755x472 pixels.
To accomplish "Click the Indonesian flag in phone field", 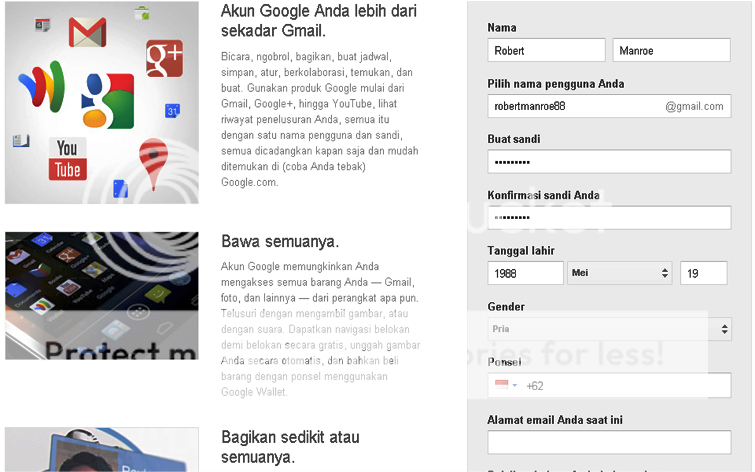I will (x=502, y=385).
